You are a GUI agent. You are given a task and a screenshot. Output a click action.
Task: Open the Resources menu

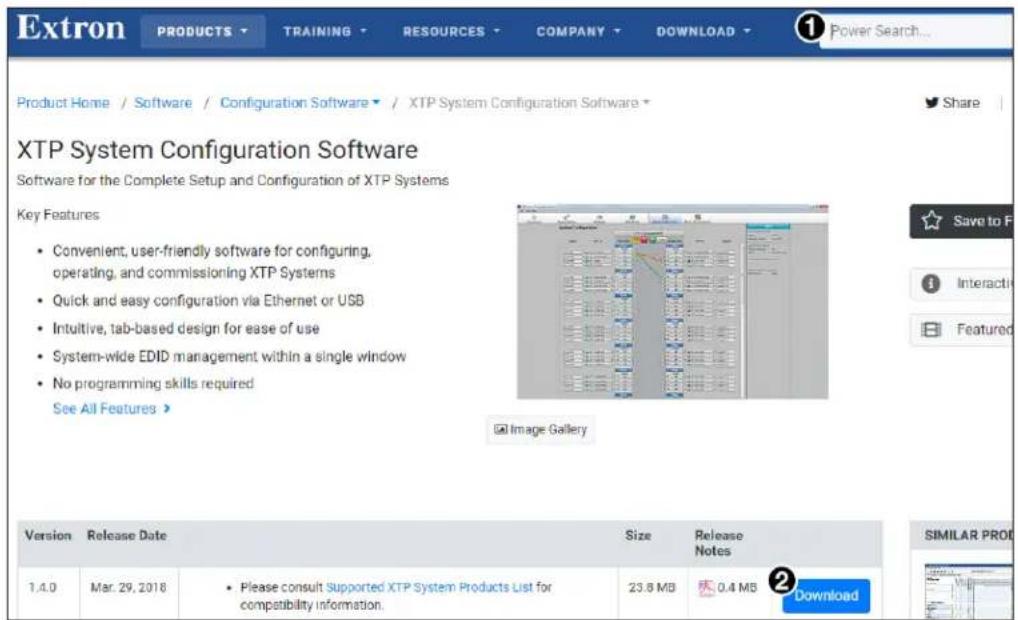pyautogui.click(x=452, y=31)
